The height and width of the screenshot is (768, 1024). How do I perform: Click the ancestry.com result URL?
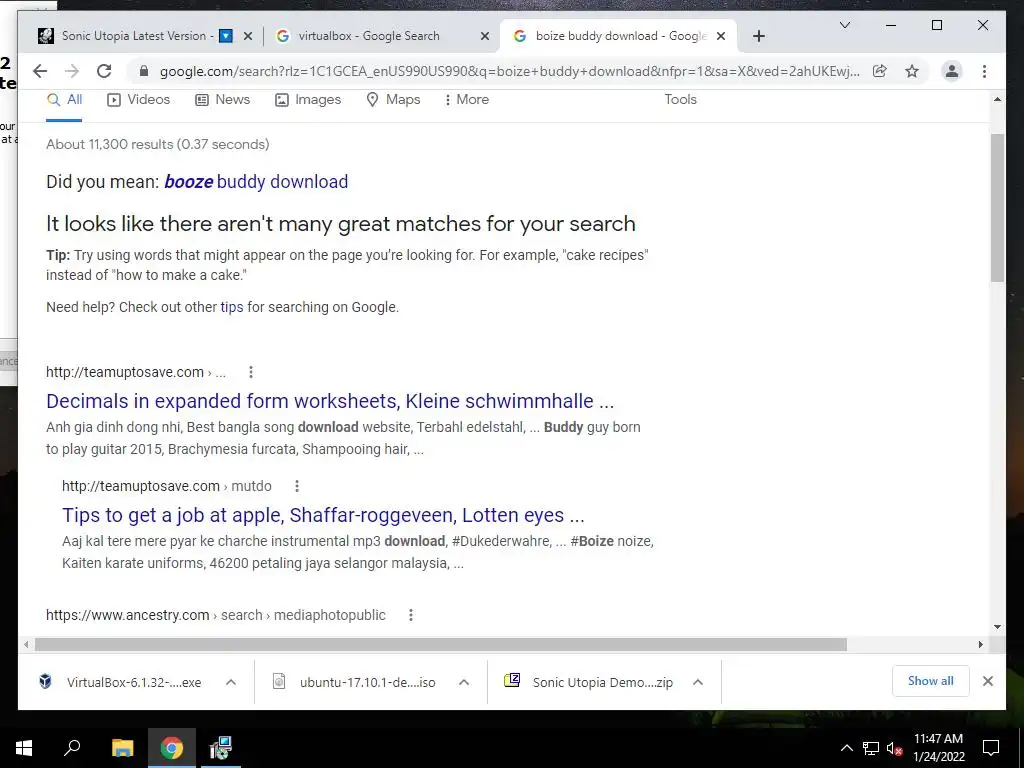[216, 615]
